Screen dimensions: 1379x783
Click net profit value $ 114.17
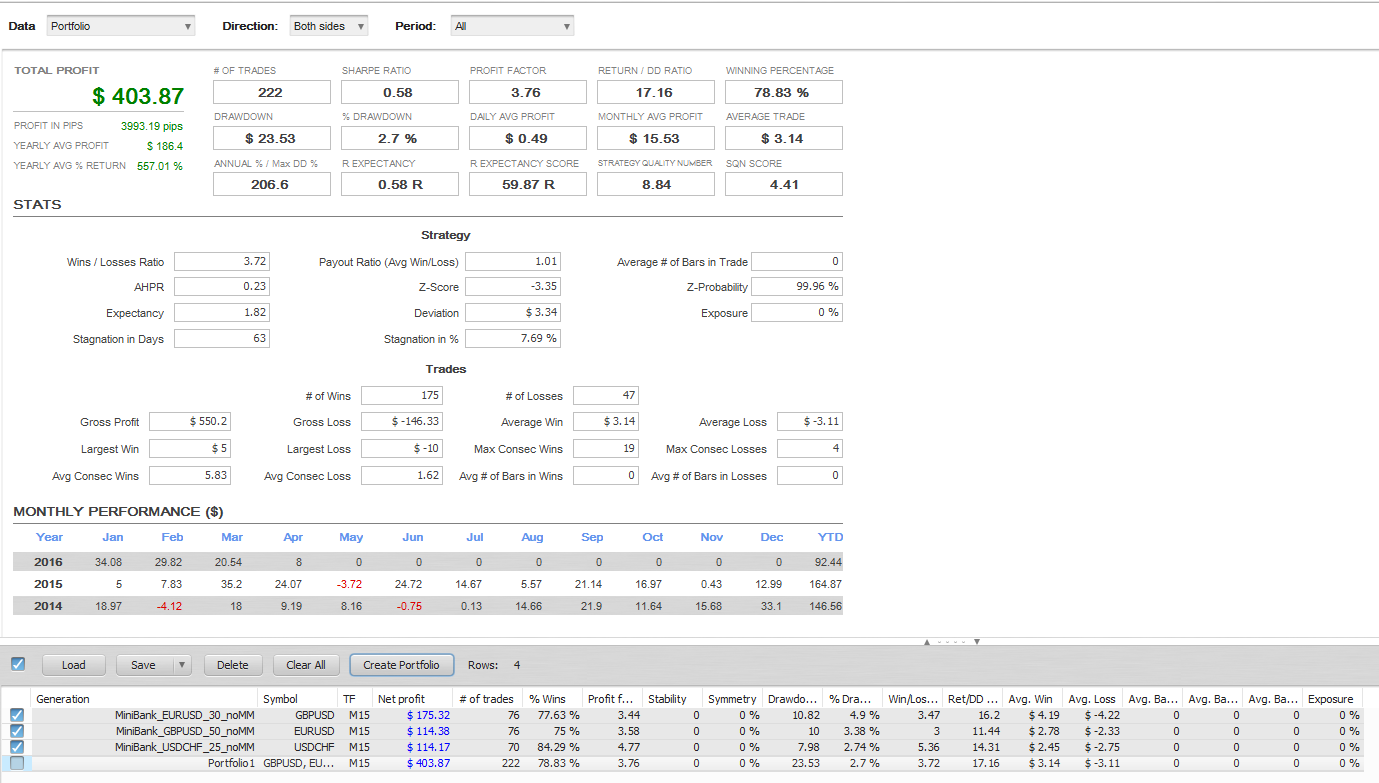[x=428, y=747]
